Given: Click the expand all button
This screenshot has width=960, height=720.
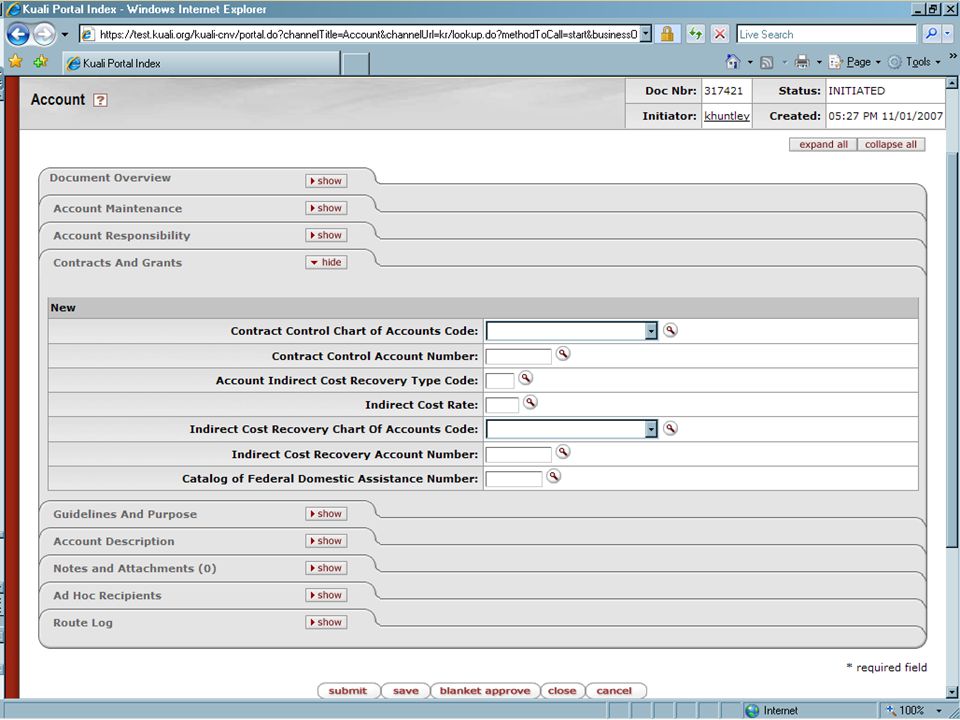Looking at the screenshot, I should click(x=823, y=144).
